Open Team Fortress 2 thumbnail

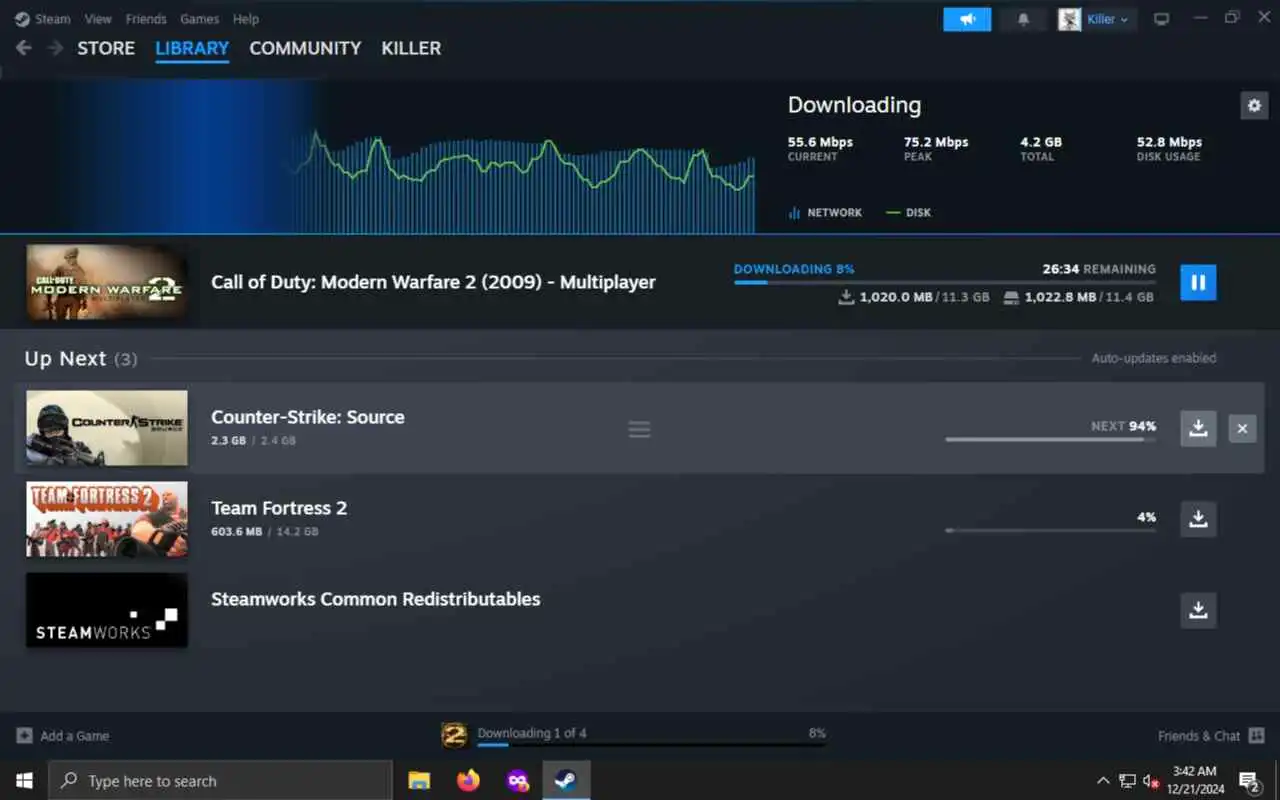pyautogui.click(x=107, y=519)
